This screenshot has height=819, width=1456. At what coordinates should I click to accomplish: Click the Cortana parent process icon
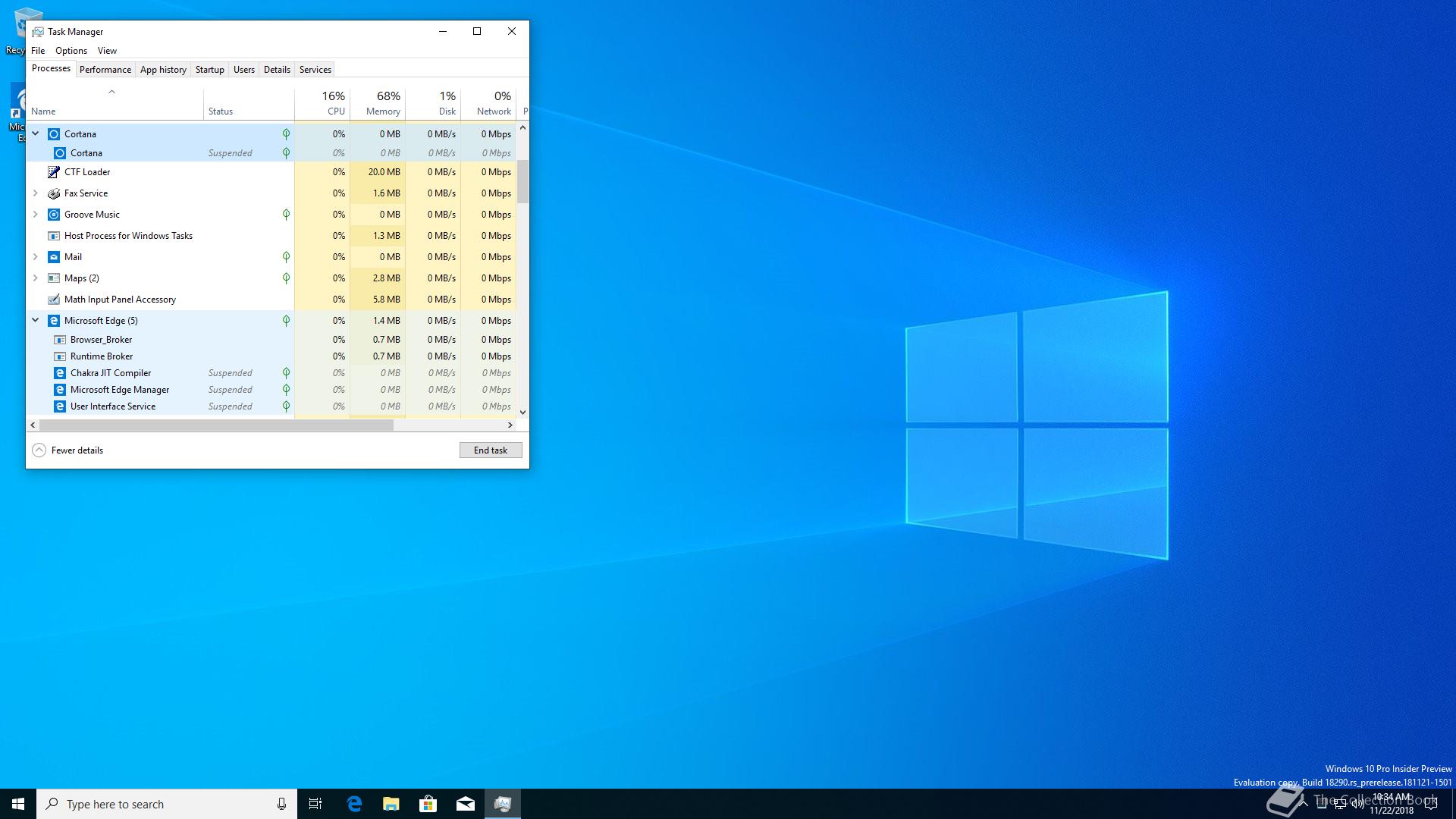pos(54,134)
